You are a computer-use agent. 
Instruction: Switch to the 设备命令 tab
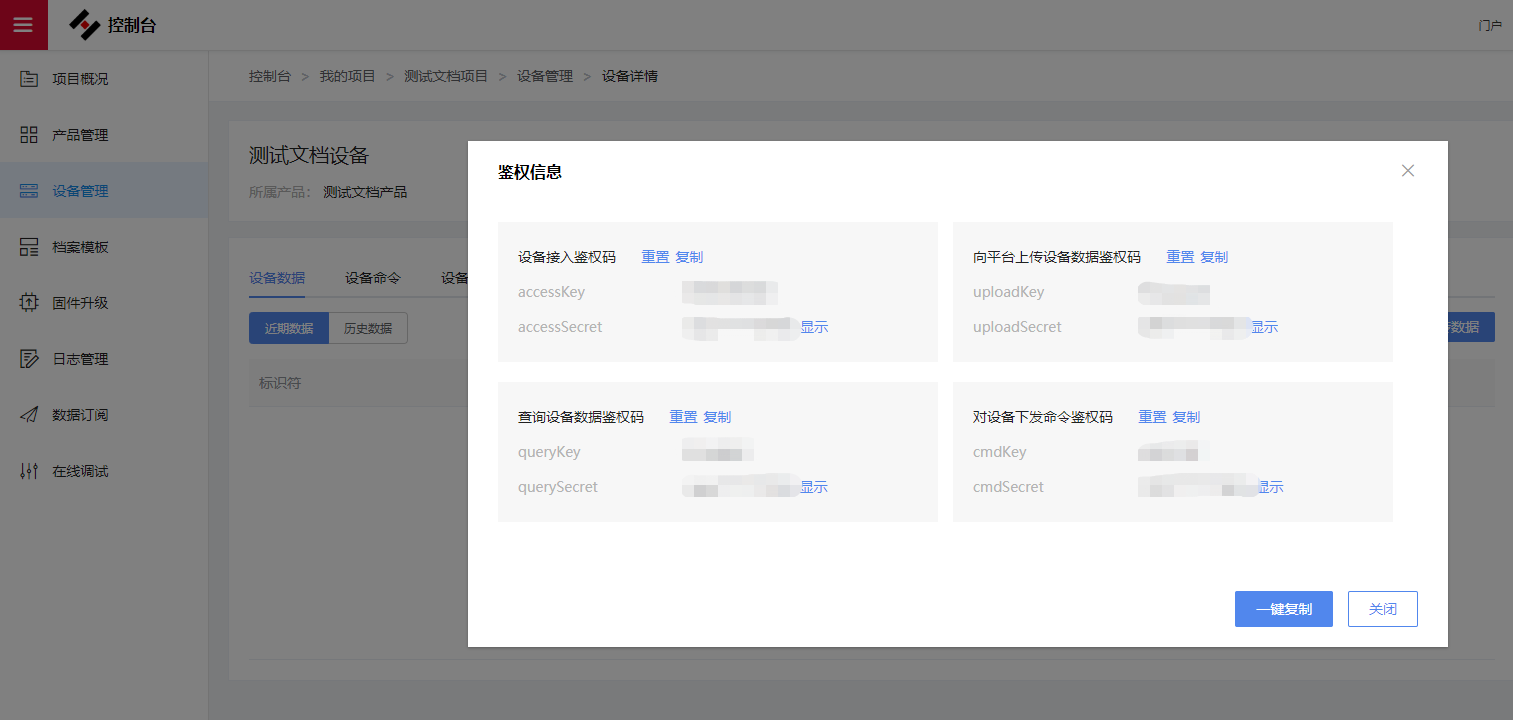pyautogui.click(x=373, y=278)
